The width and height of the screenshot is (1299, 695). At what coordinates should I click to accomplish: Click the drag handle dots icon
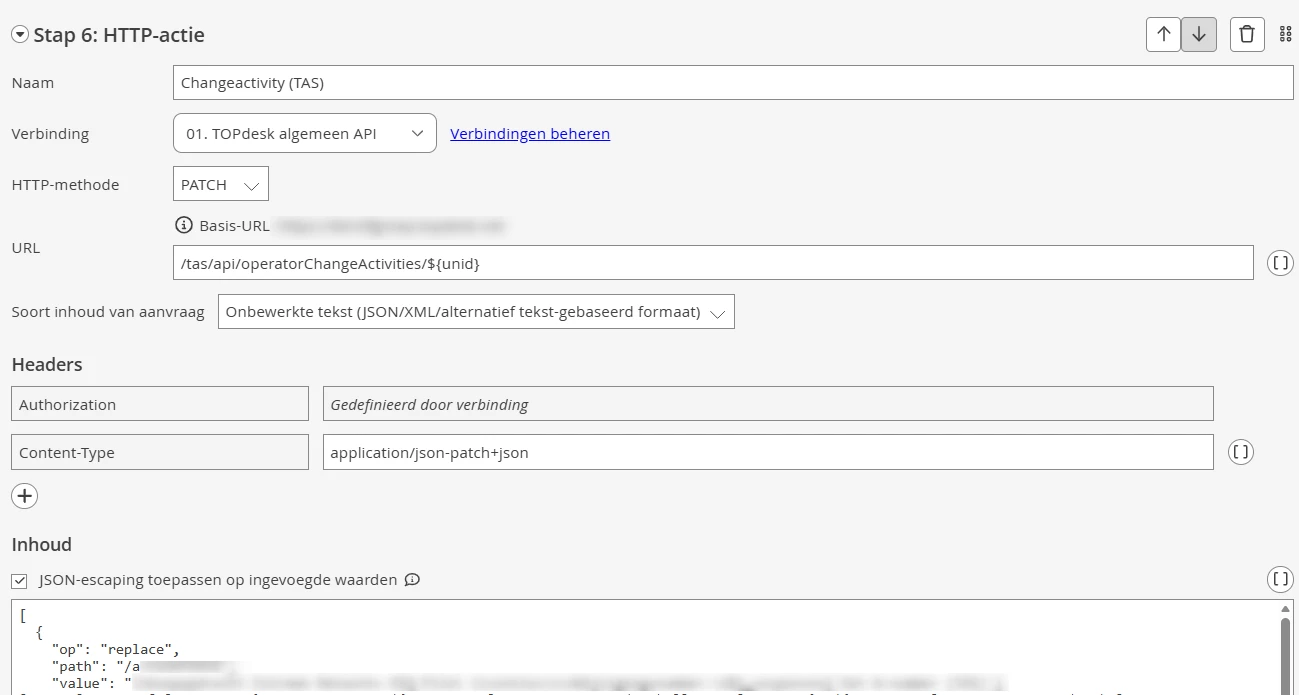coord(1286,35)
